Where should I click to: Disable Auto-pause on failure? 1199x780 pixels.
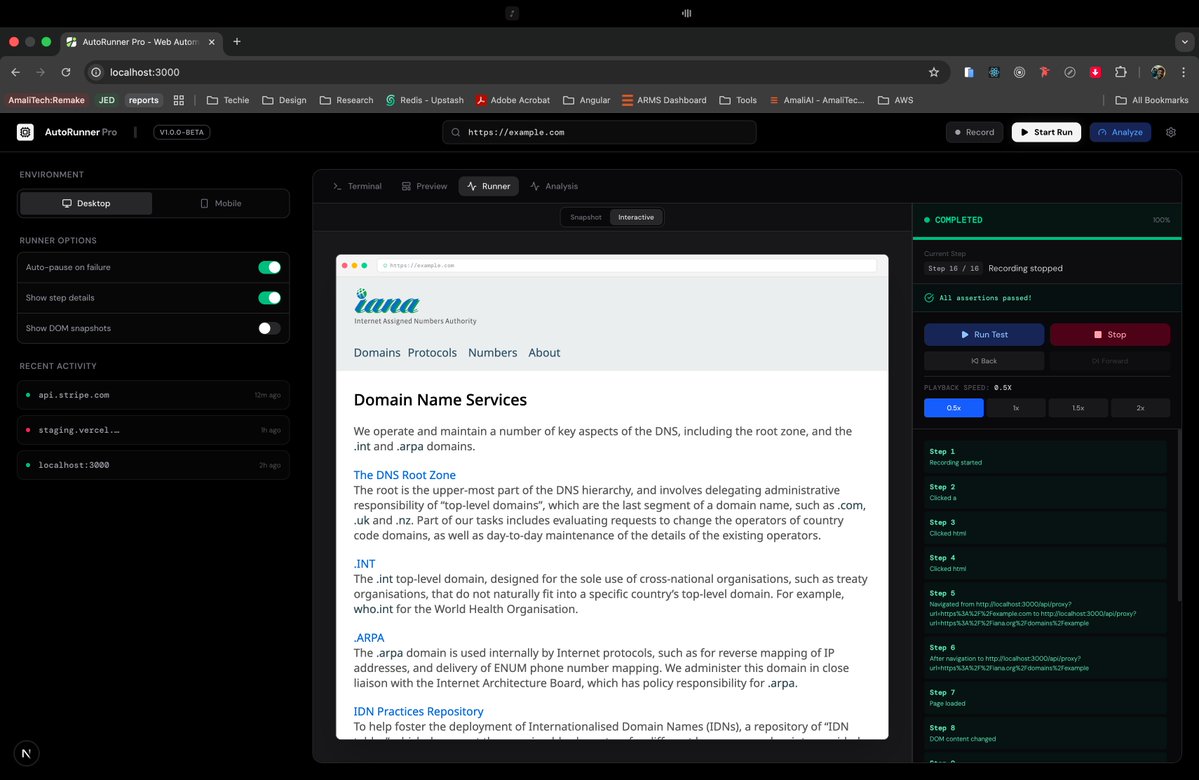tap(268, 267)
